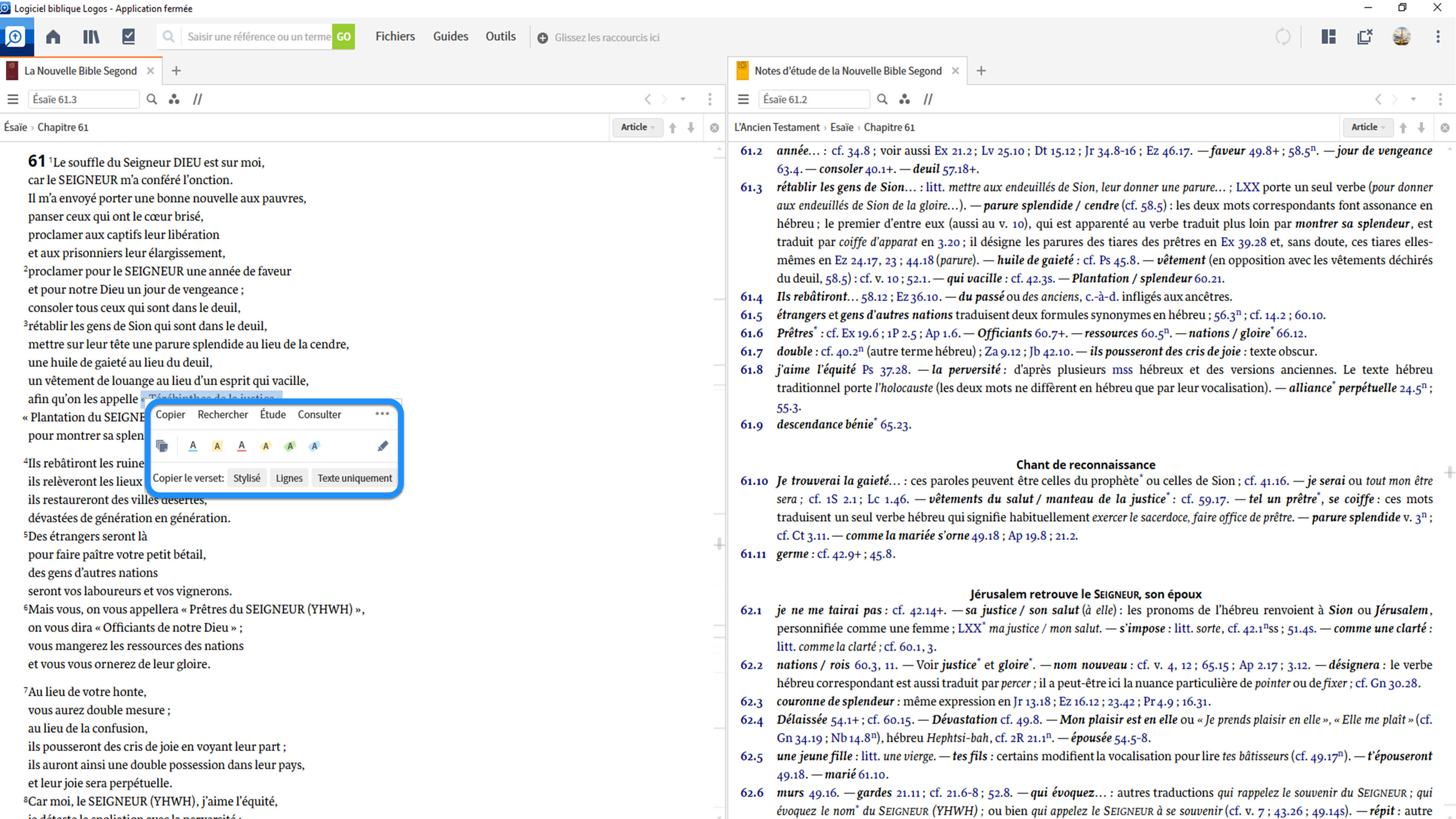The height and width of the screenshot is (819, 1456).
Task: Expand history dropdown in left Bible panel
Action: 683,99
